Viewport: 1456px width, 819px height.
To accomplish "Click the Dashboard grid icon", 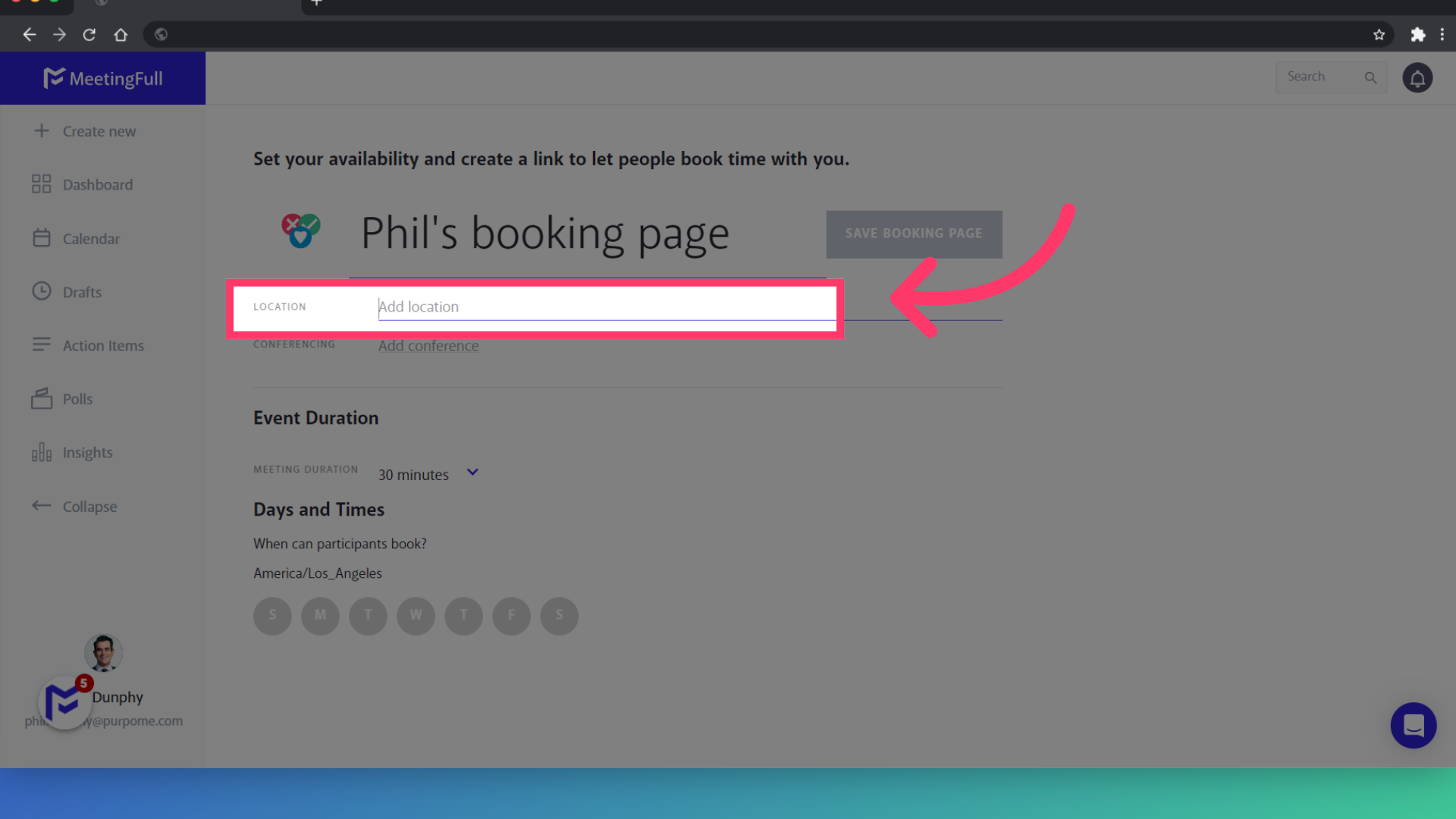I will pos(42,184).
